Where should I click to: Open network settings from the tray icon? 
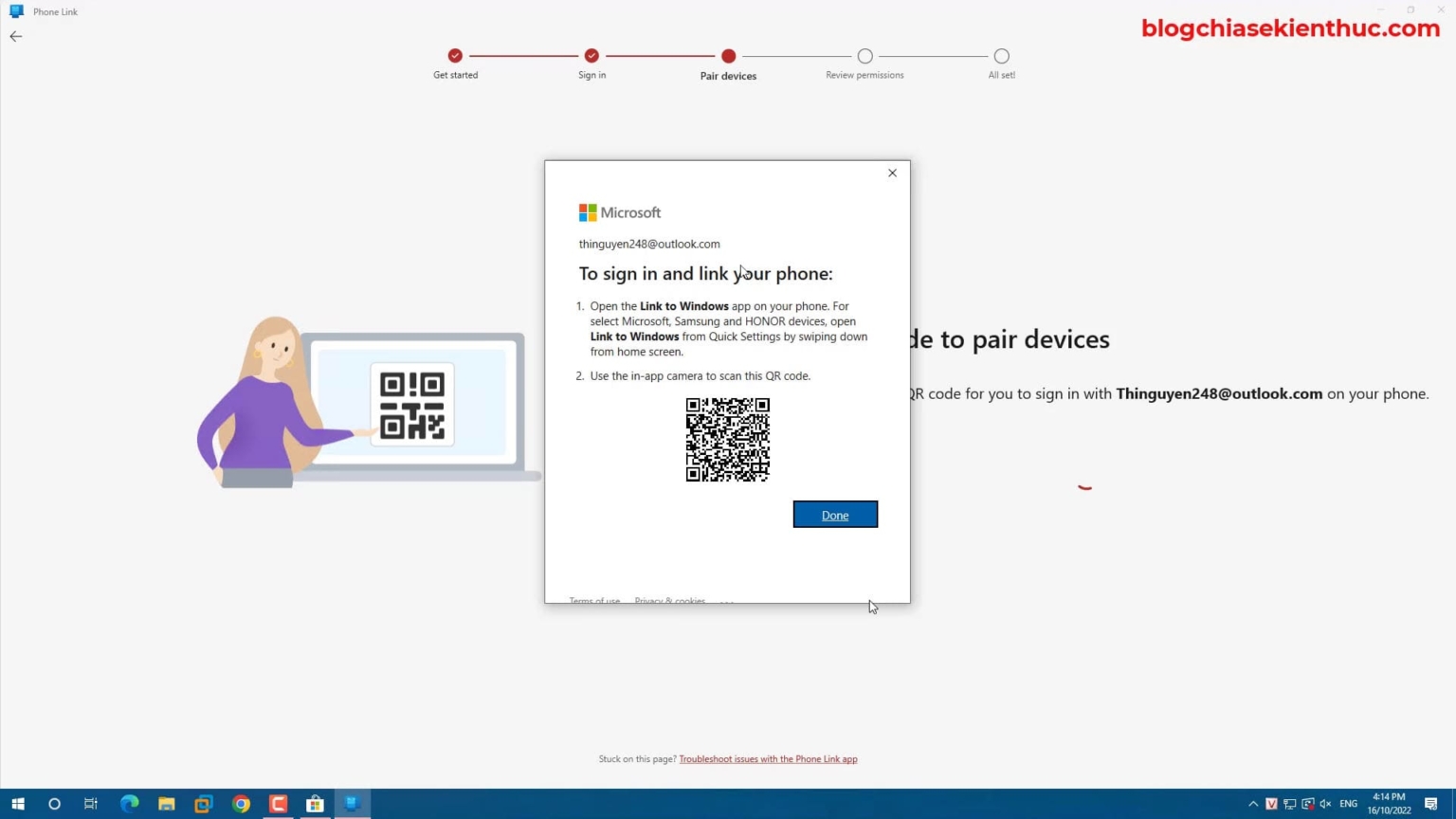coord(1288,803)
